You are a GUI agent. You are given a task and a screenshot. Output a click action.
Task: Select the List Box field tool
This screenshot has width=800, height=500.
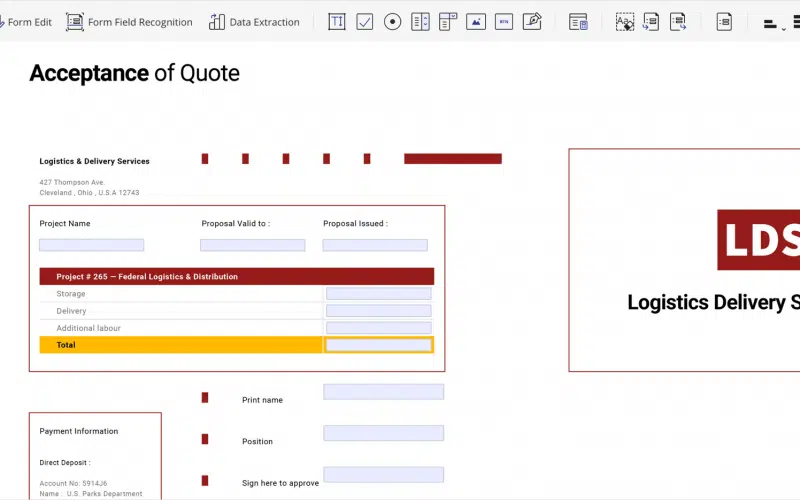[420, 22]
